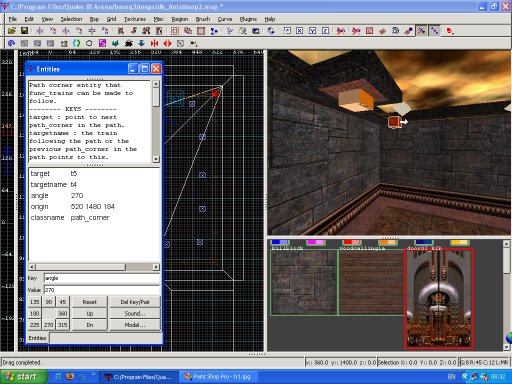512x384 pixels.
Task: Open the Windows start menu
Action: tap(22, 377)
